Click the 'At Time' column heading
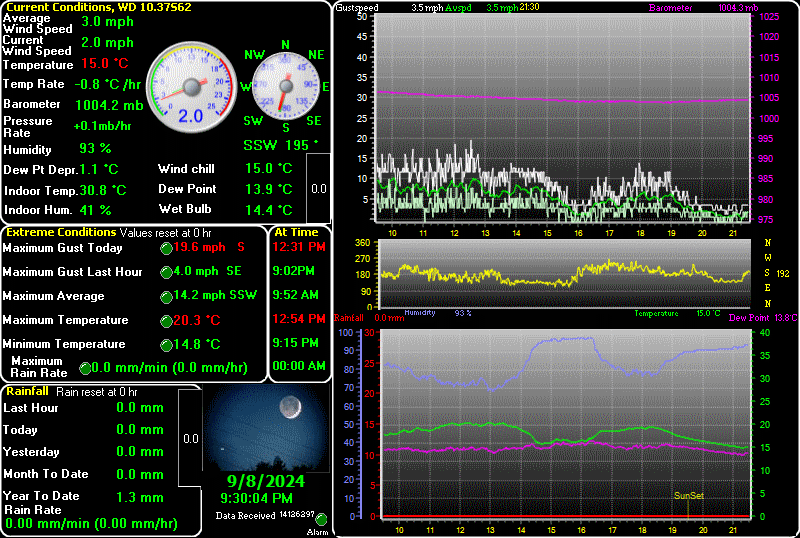Viewport: 800px width, 538px height. (296, 232)
